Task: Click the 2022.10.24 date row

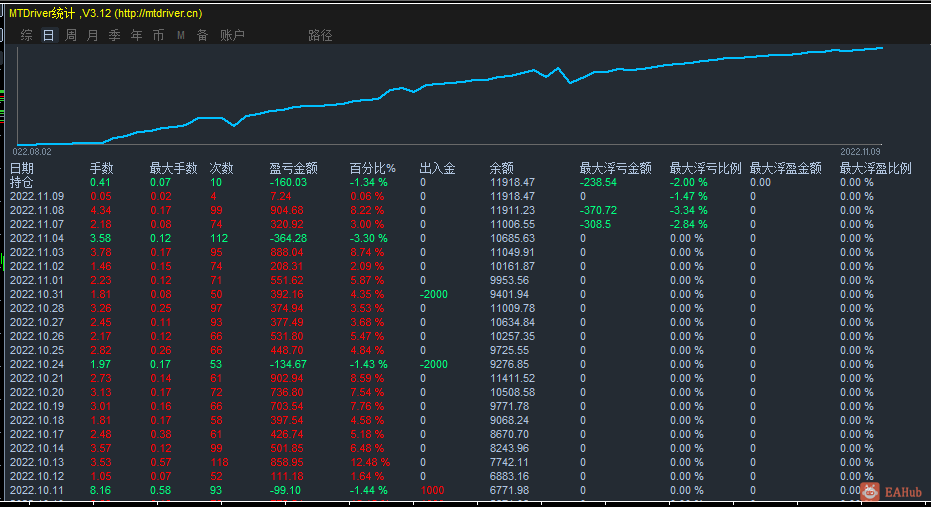Action: click(x=37, y=364)
